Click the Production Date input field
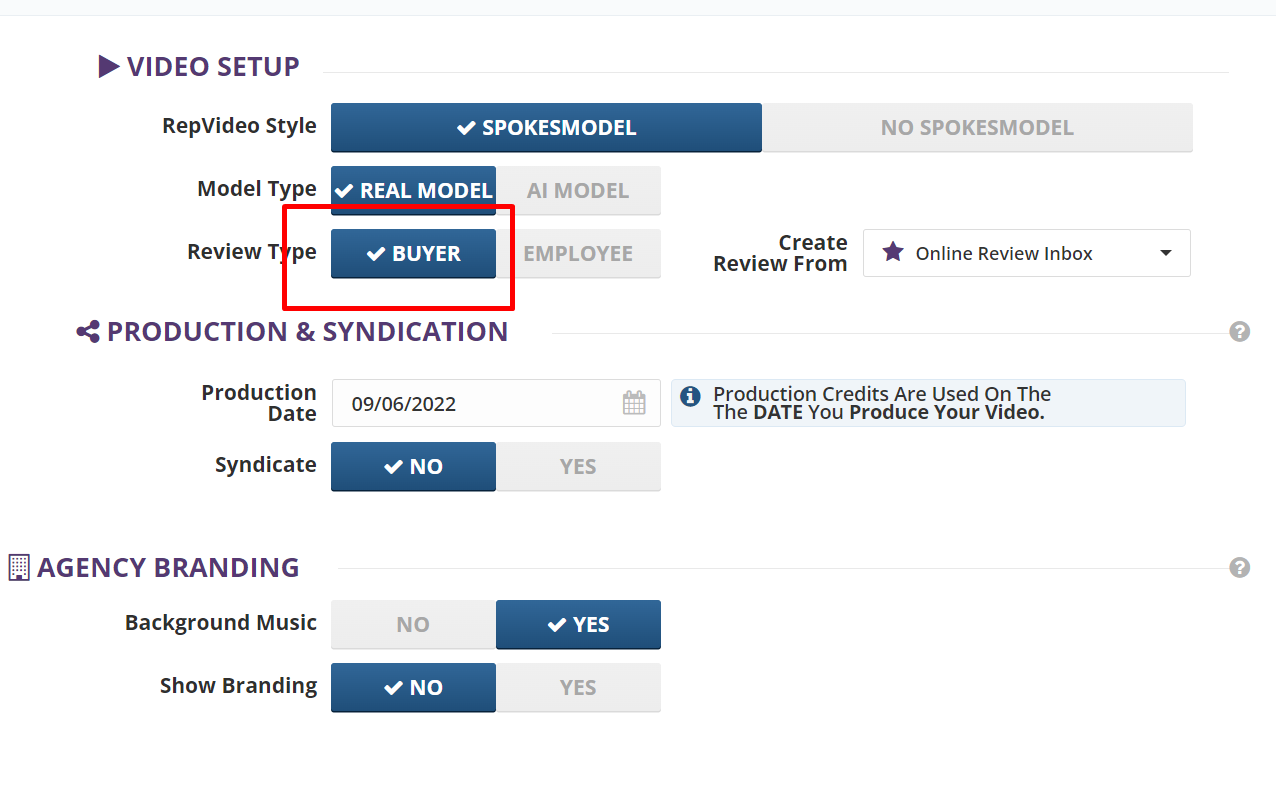 pos(480,404)
